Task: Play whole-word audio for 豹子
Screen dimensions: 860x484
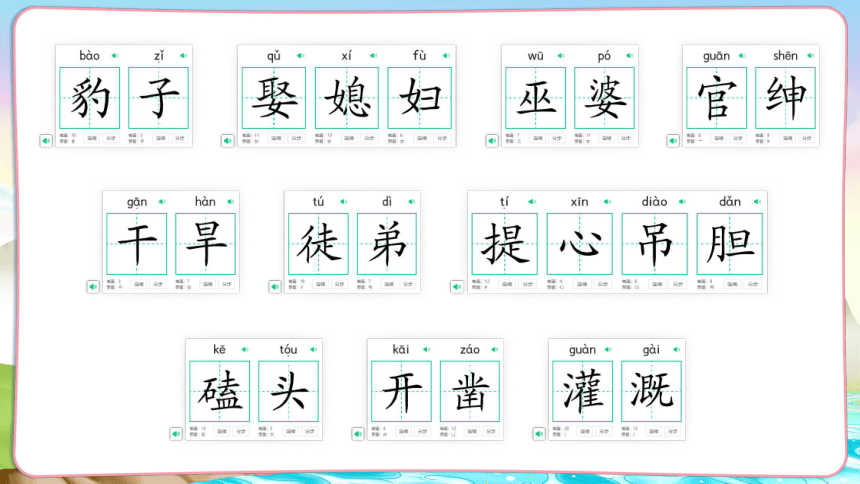Action: 46,141
